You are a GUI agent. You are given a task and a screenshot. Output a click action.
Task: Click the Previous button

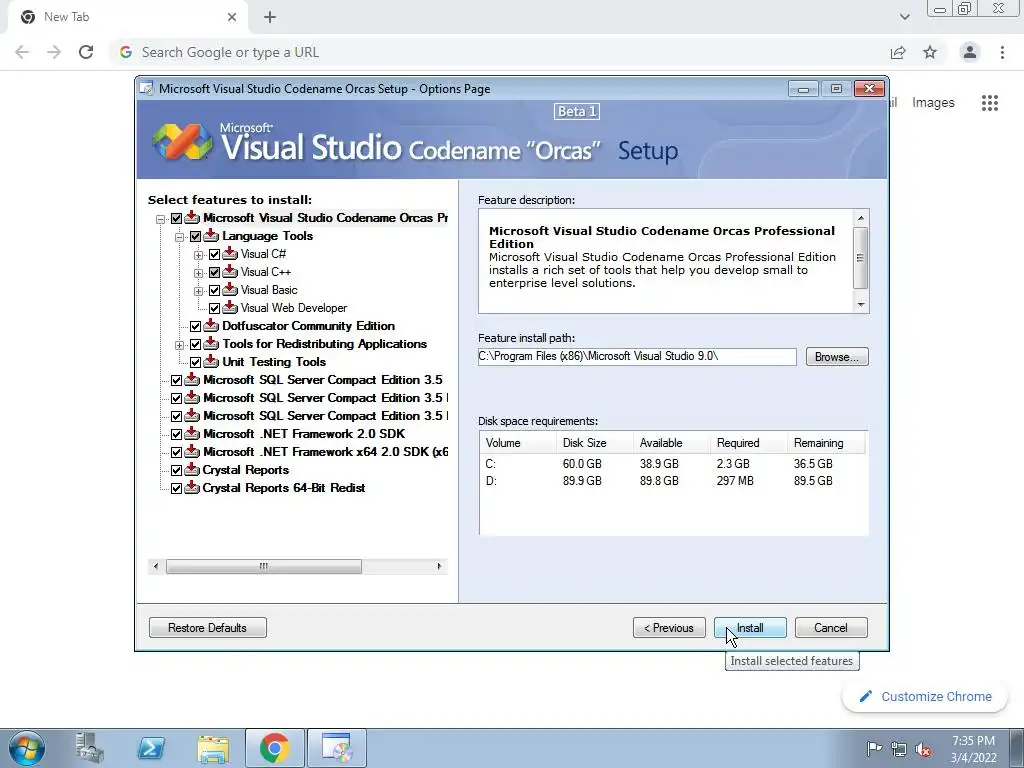coord(669,628)
